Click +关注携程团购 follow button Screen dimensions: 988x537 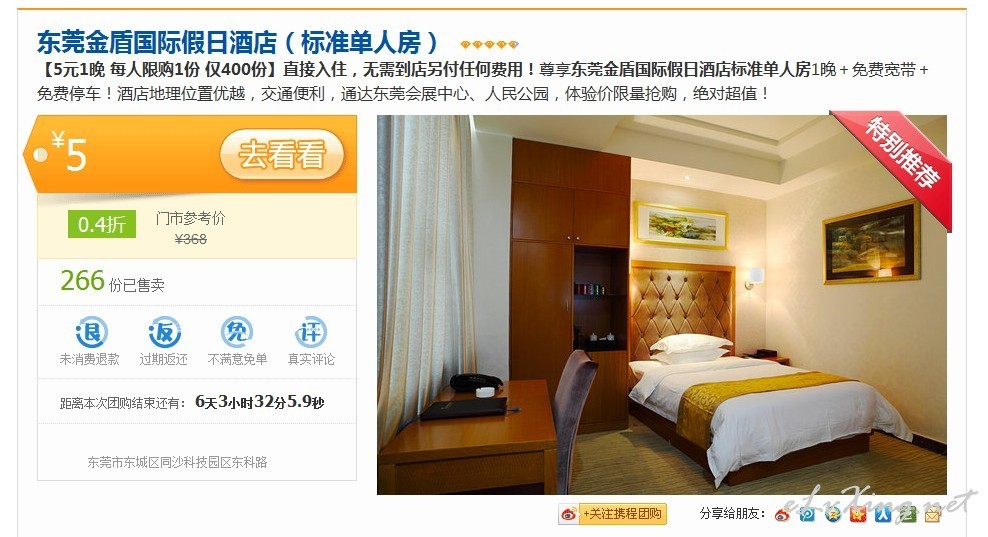pyautogui.click(x=612, y=514)
